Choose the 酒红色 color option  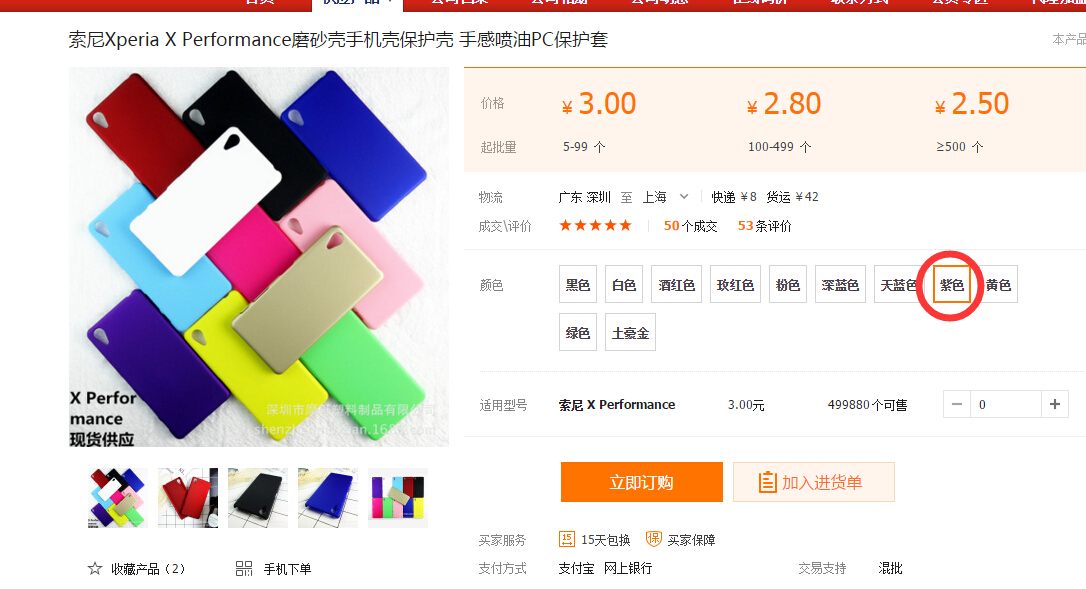677,284
